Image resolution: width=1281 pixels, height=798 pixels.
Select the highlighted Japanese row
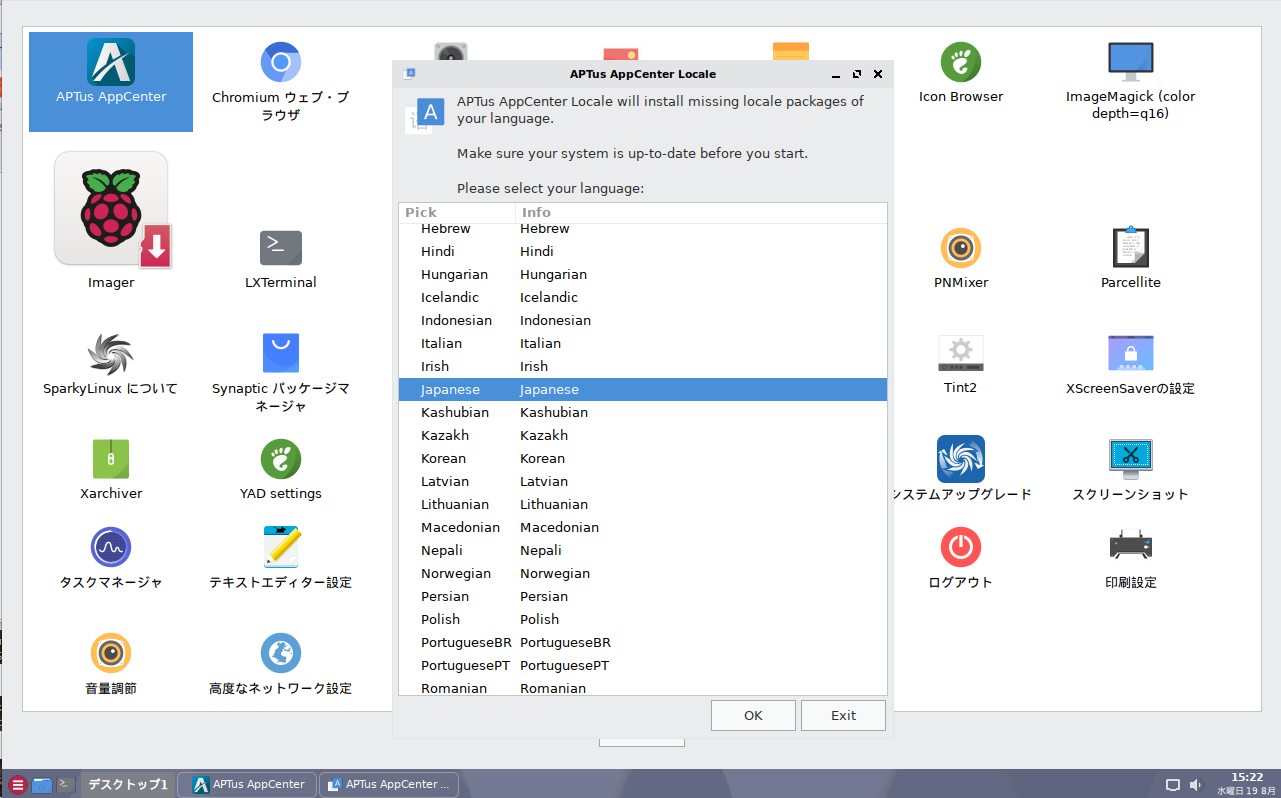643,389
